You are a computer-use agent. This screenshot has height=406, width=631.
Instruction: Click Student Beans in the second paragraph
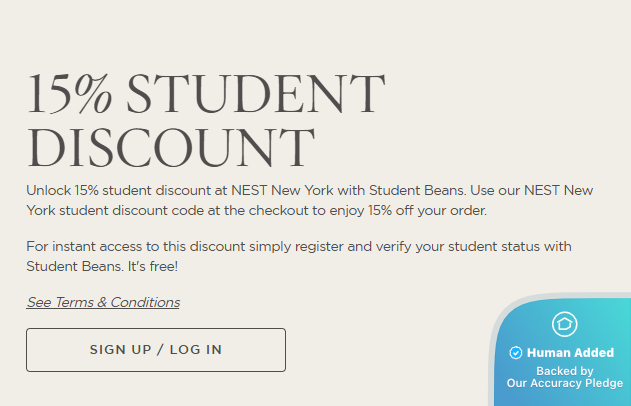tap(68, 267)
